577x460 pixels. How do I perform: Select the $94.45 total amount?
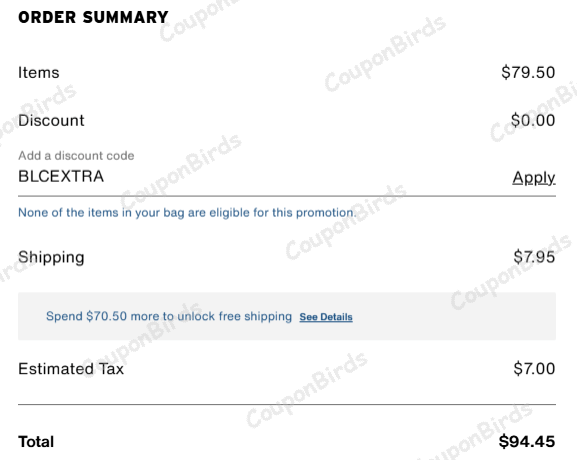click(x=527, y=441)
